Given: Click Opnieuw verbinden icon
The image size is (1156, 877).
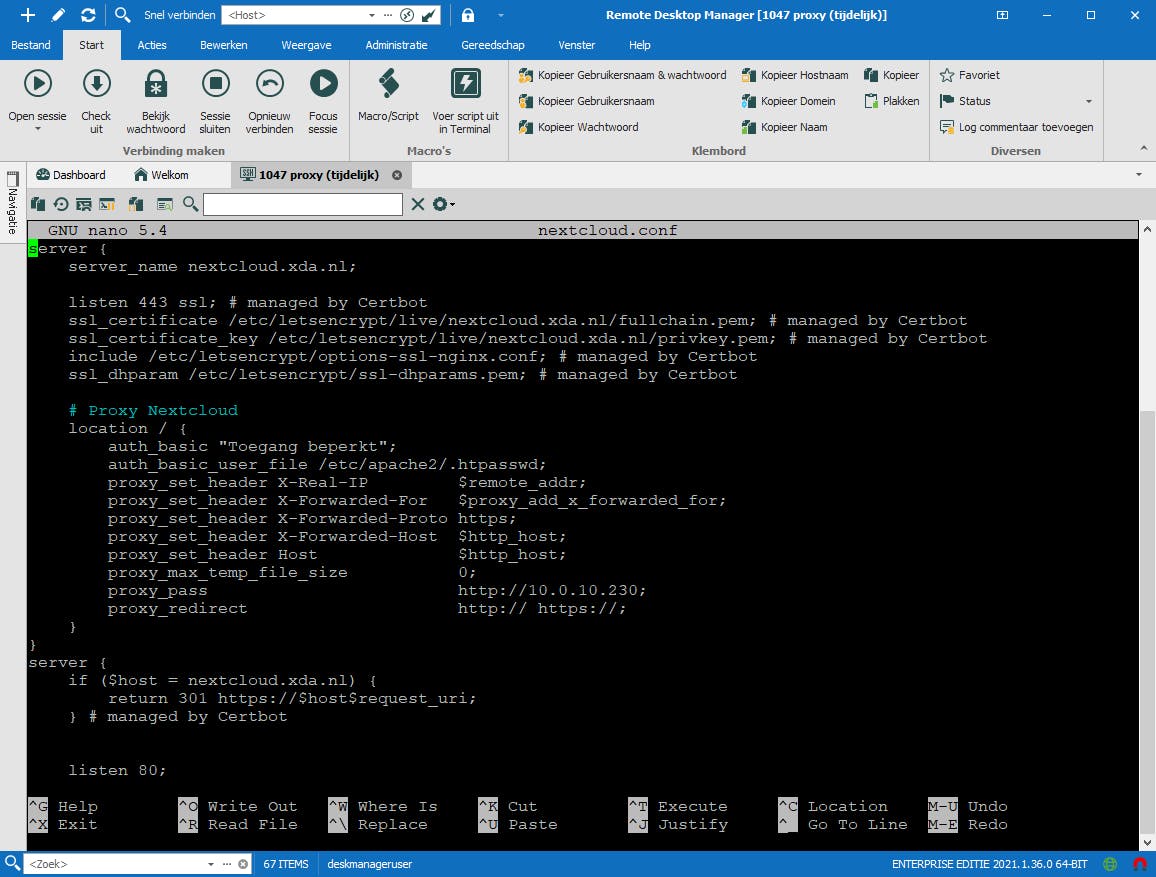Looking at the screenshot, I should [x=269, y=84].
